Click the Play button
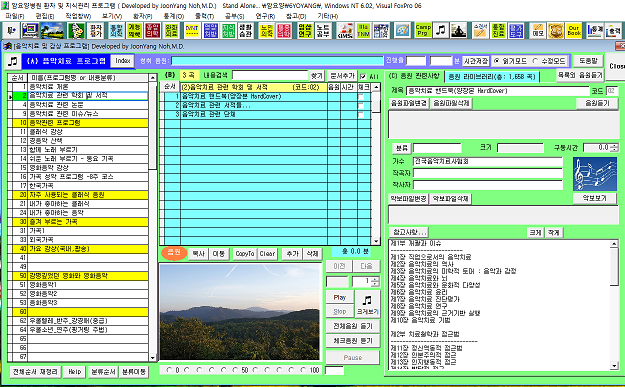Viewport: 625px width, 387px height. 340,297
